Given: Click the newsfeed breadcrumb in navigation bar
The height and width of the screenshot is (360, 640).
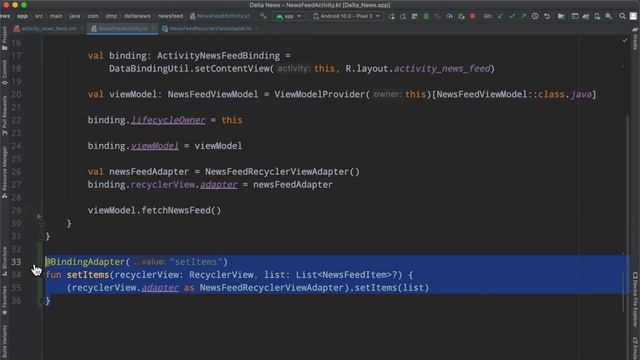Looking at the screenshot, I should [x=170, y=16].
